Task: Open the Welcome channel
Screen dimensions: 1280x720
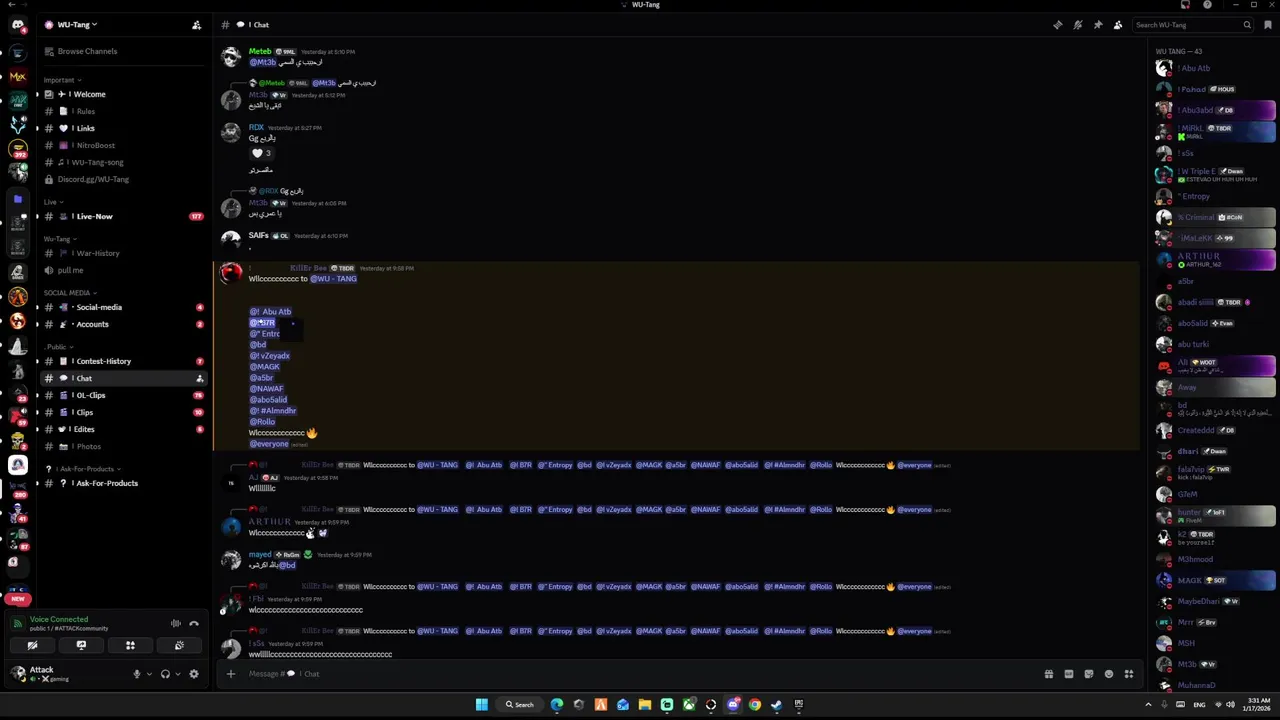Action: [123, 94]
